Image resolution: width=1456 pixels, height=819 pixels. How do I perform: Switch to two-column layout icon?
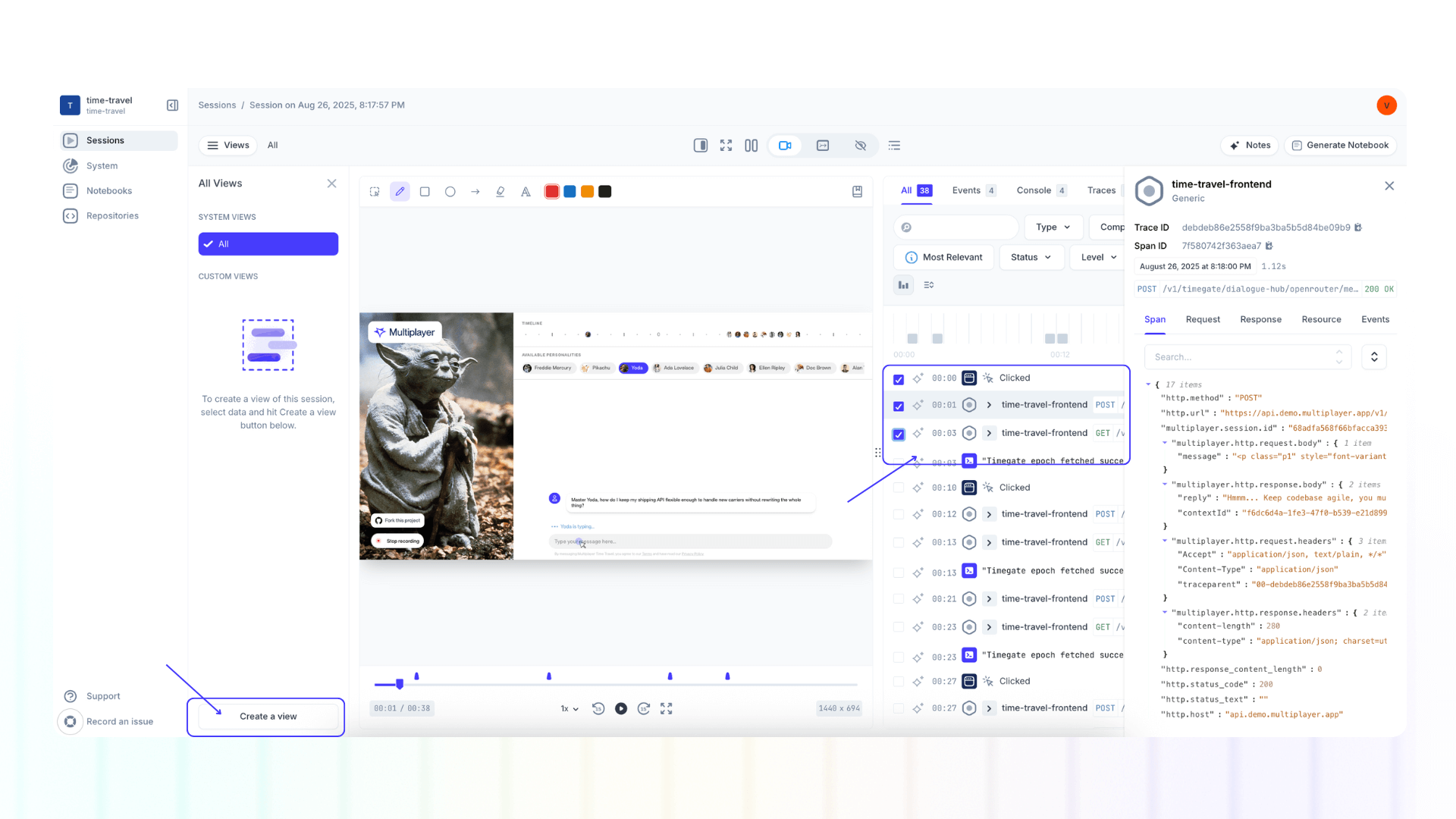coord(751,146)
